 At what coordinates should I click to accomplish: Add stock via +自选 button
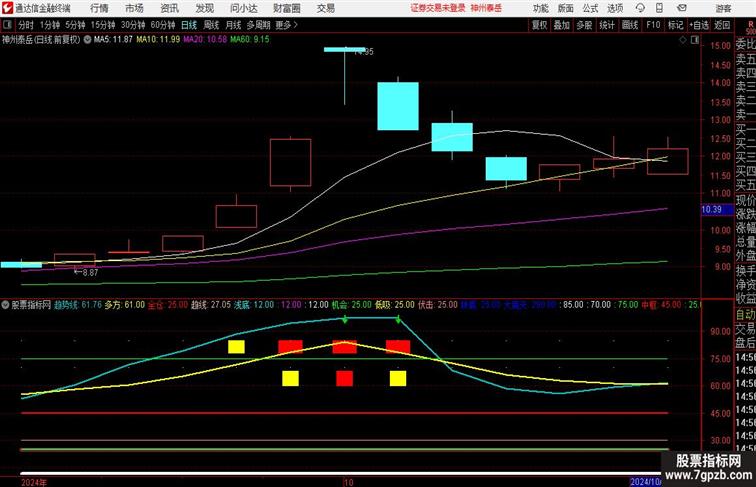tap(699, 25)
